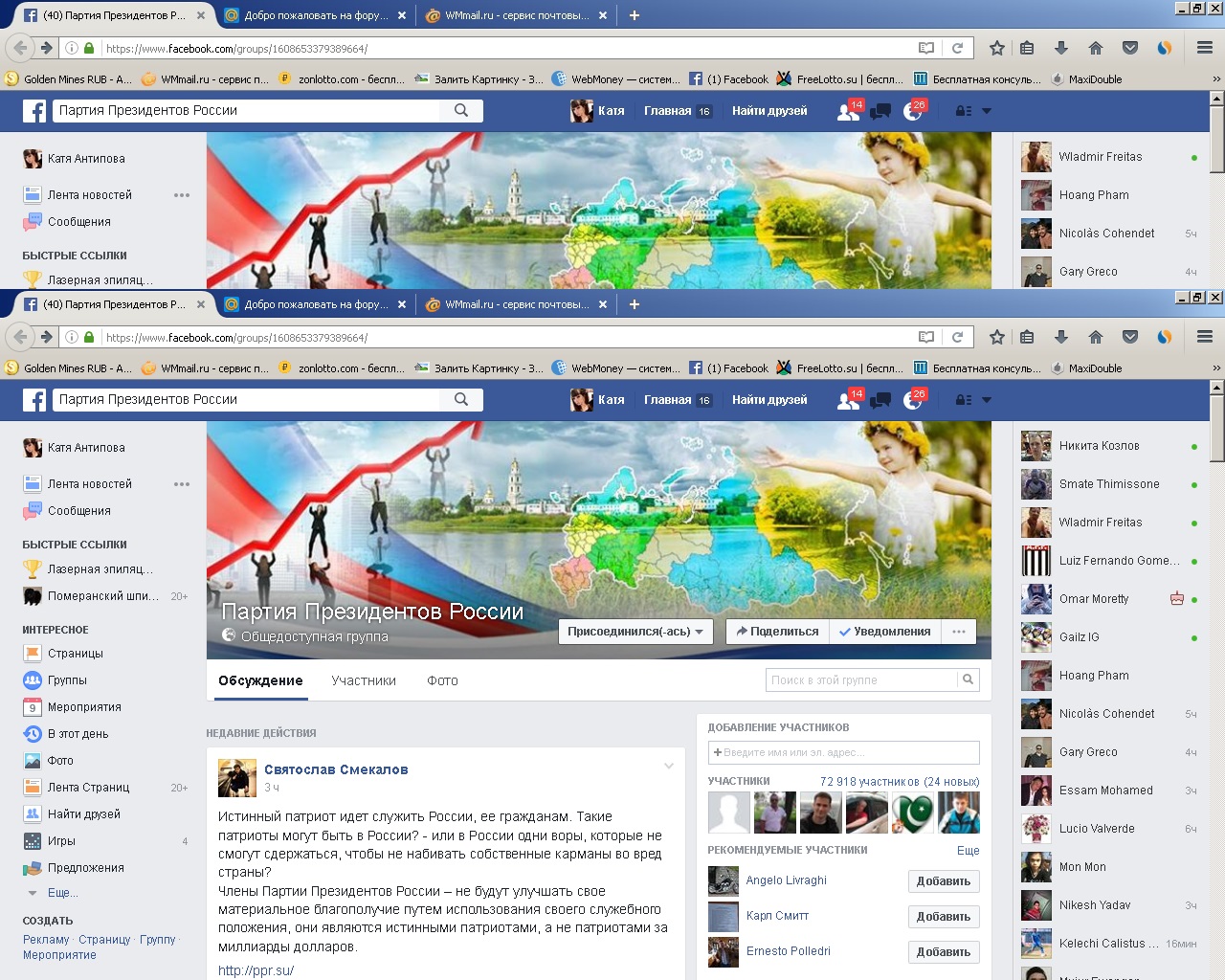Open privacy shortcuts lock icon in lower window
1225x980 pixels.
click(x=964, y=401)
